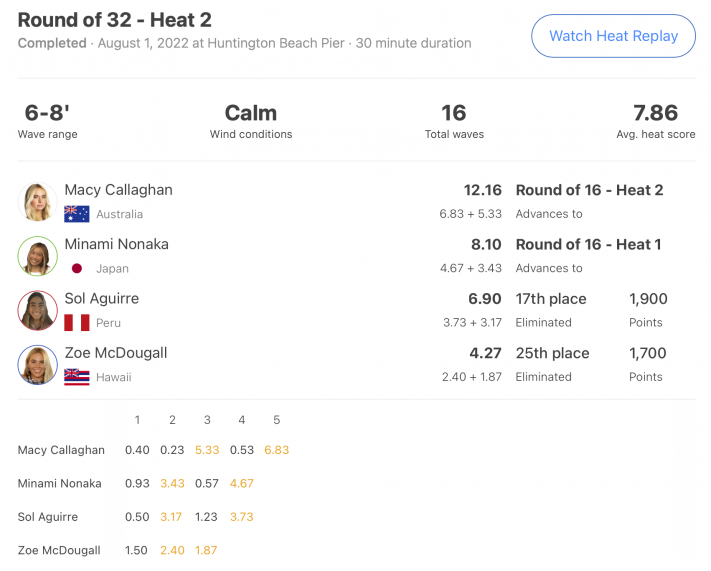
Task: Click the Peru flag icon
Action: 77,323
